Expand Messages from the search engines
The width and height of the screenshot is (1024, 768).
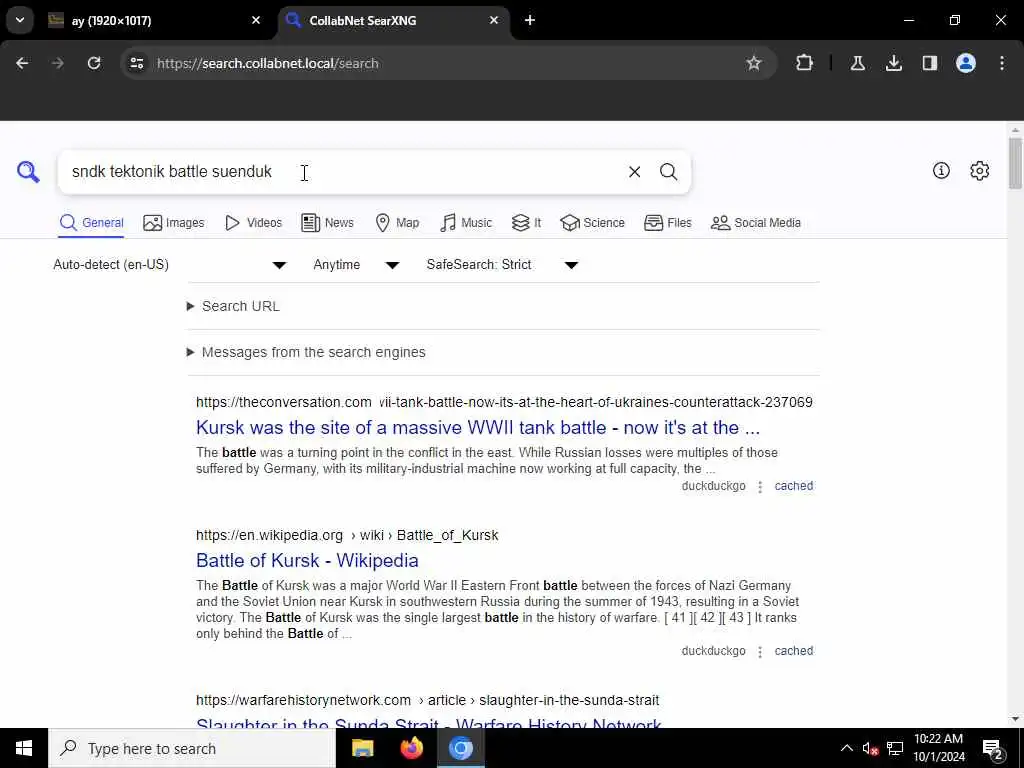pyautogui.click(x=306, y=352)
